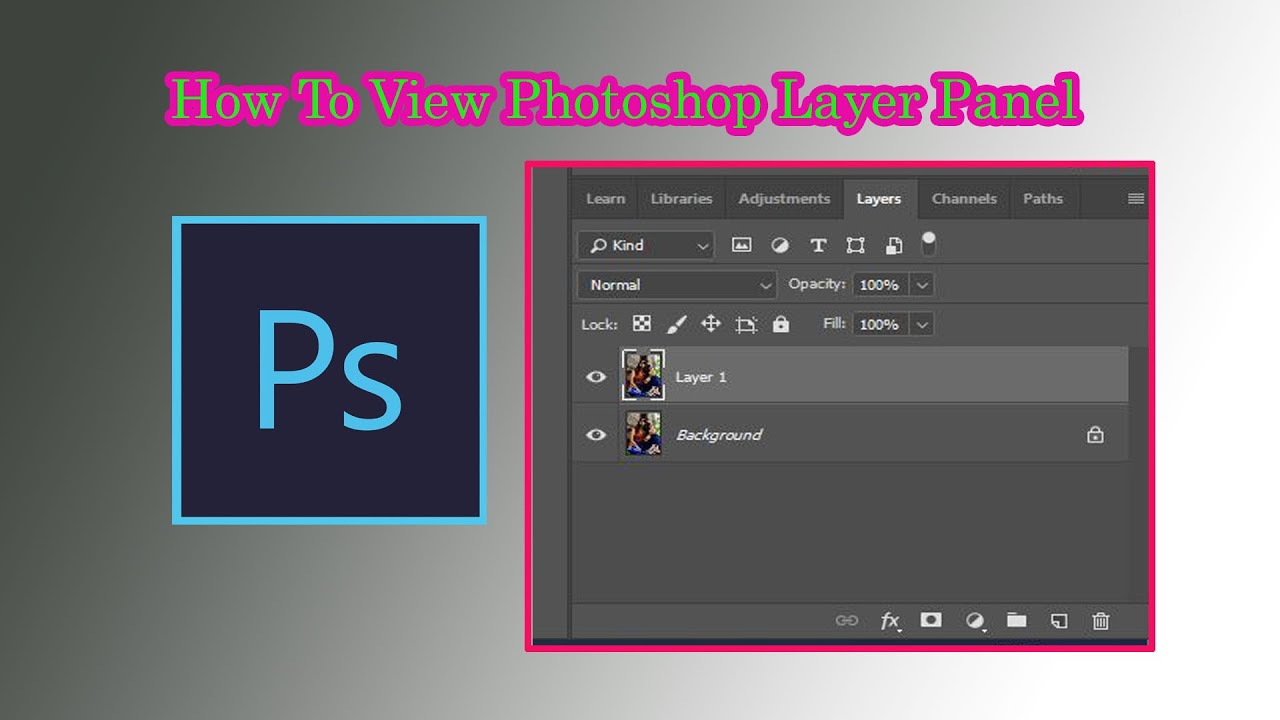The image size is (1280, 720).
Task: Click the Fill value field
Action: (x=880, y=324)
